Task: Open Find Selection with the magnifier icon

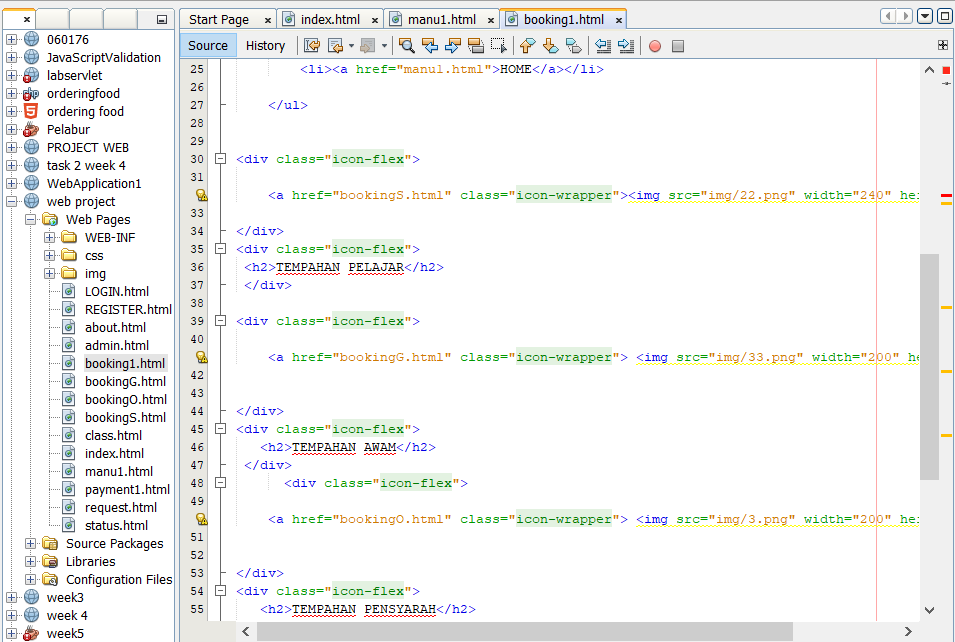Action: (x=407, y=46)
